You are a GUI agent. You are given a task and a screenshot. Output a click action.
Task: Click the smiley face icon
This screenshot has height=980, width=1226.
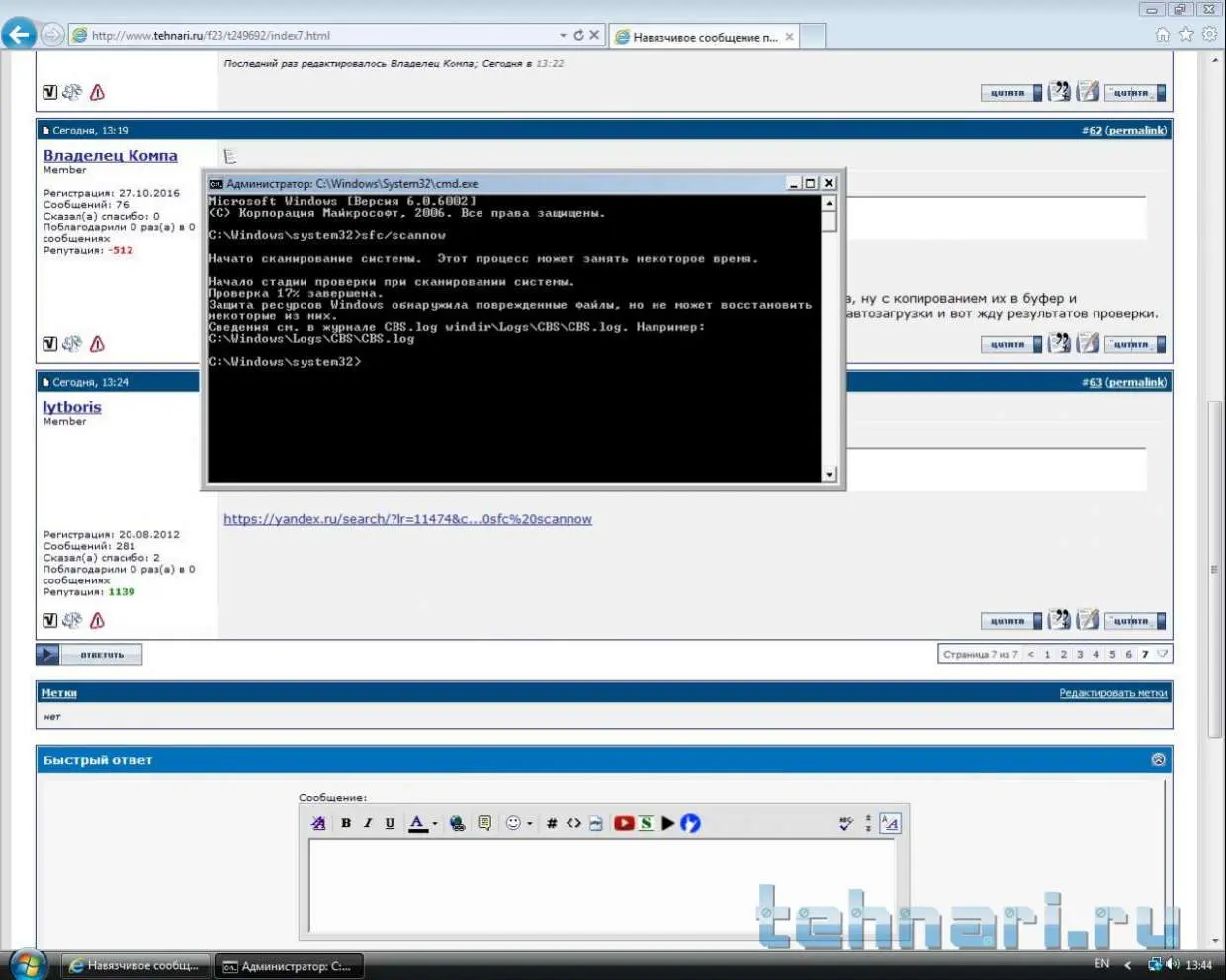pos(513,823)
